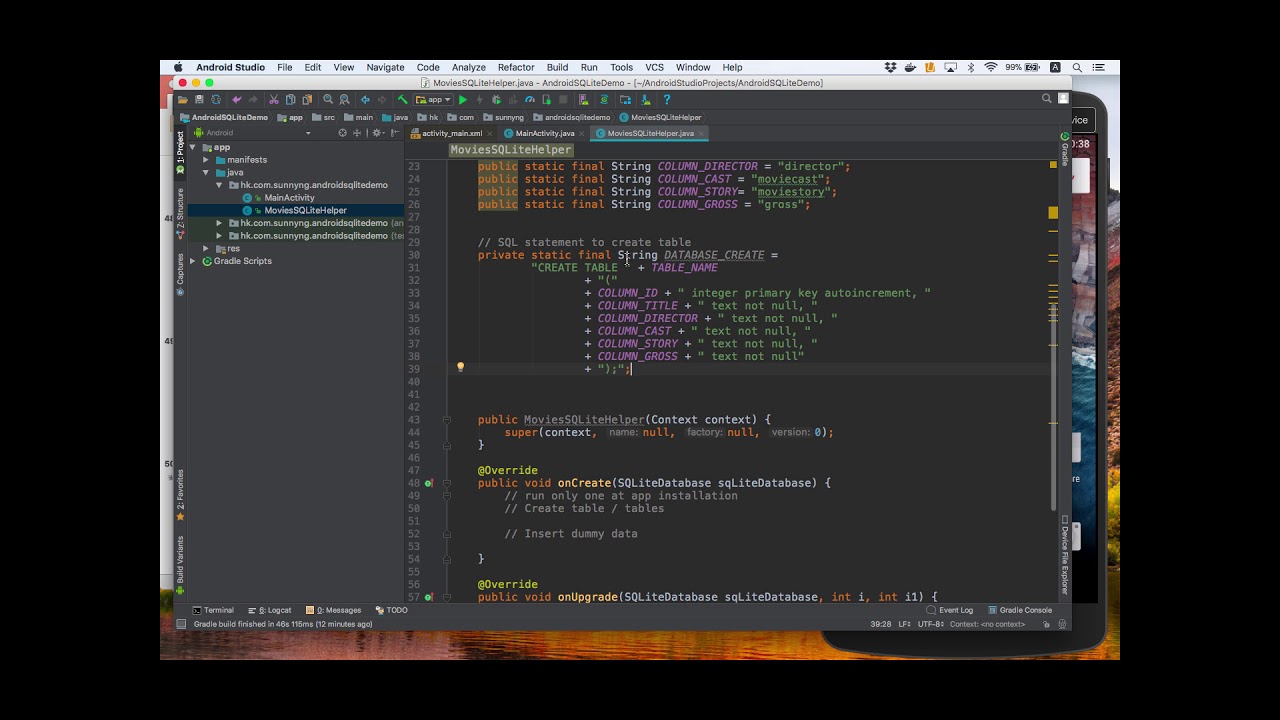Click Hide Project panel icon

tap(394, 133)
